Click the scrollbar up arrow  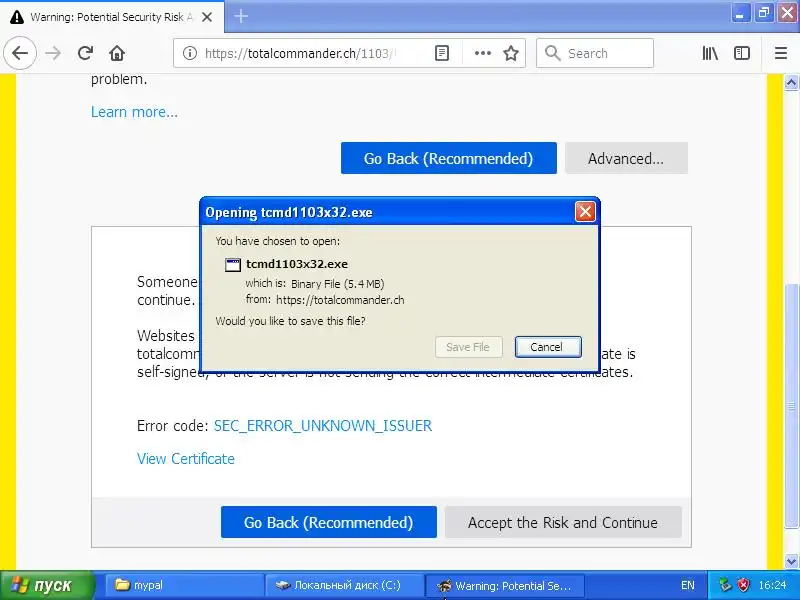(791, 82)
